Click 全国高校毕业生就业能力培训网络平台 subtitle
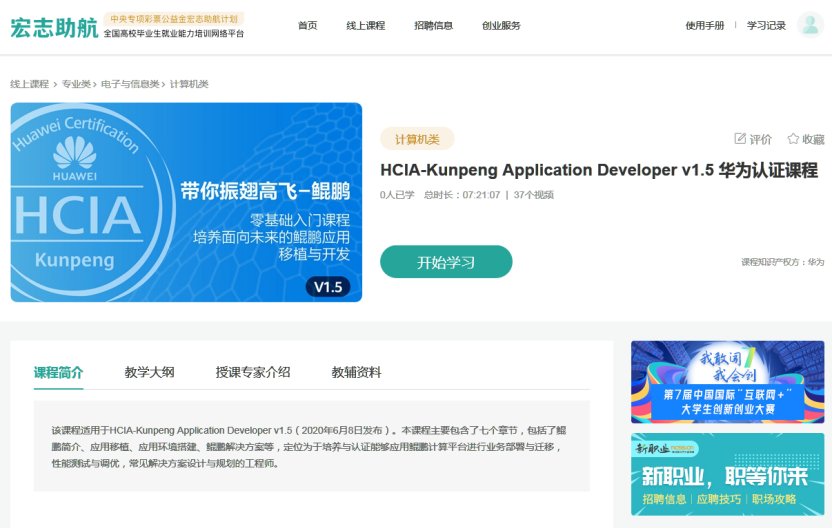The width and height of the screenshot is (833, 528). click(x=174, y=33)
